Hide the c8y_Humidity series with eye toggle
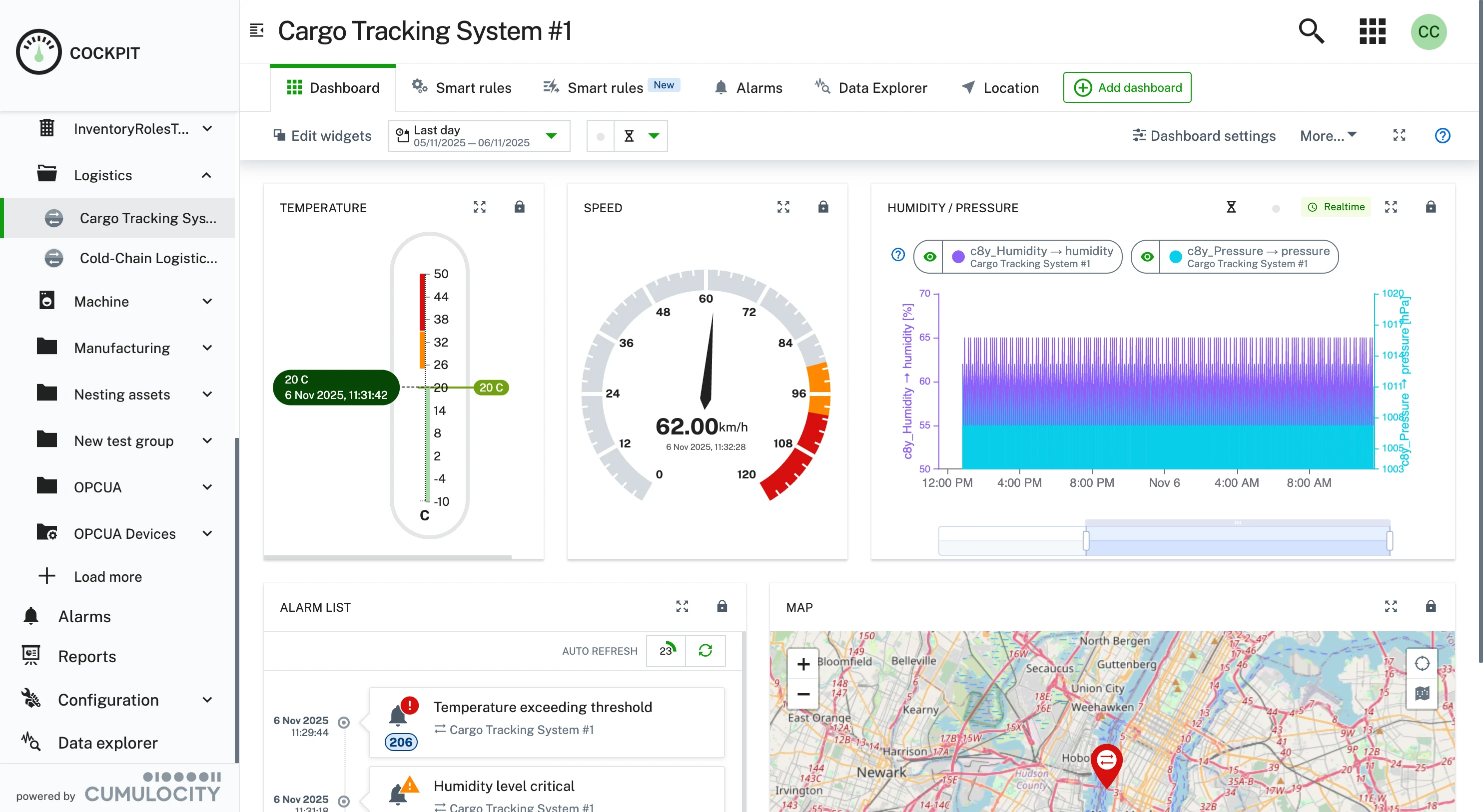The image size is (1483, 812). click(x=929, y=257)
